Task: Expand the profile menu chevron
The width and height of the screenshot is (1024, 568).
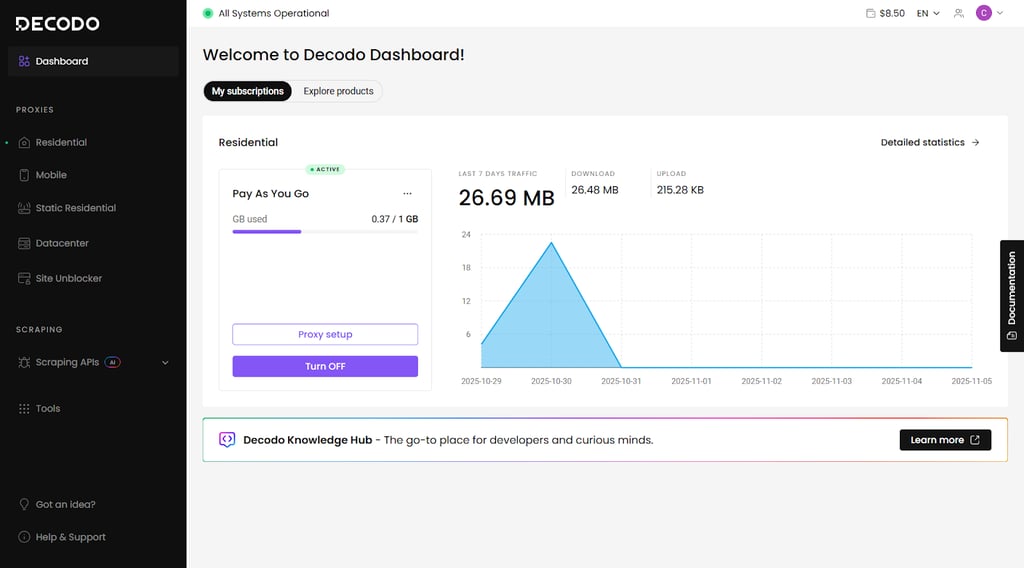Action: 1000,13
